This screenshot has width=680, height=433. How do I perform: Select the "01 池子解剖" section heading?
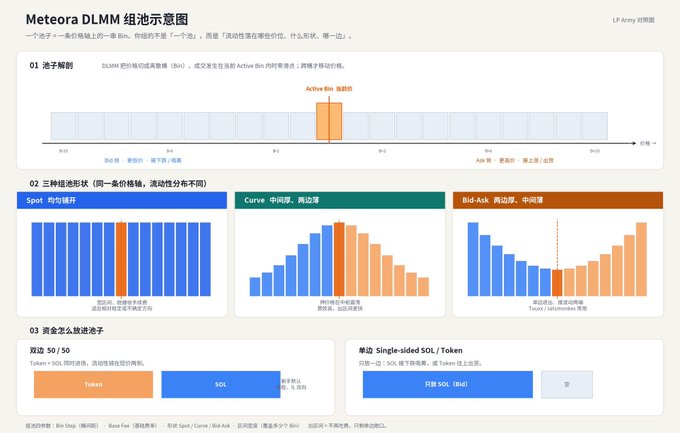pos(51,66)
